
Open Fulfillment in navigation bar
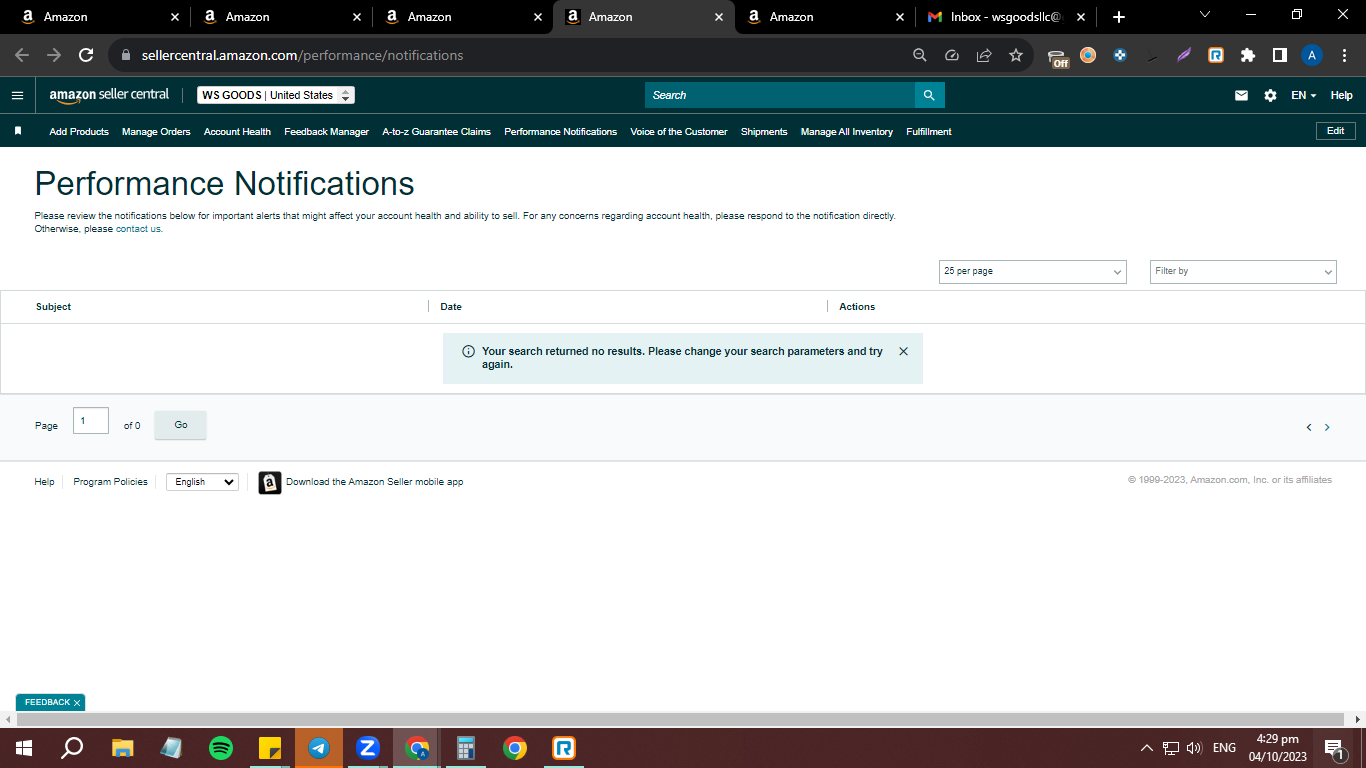[929, 132]
